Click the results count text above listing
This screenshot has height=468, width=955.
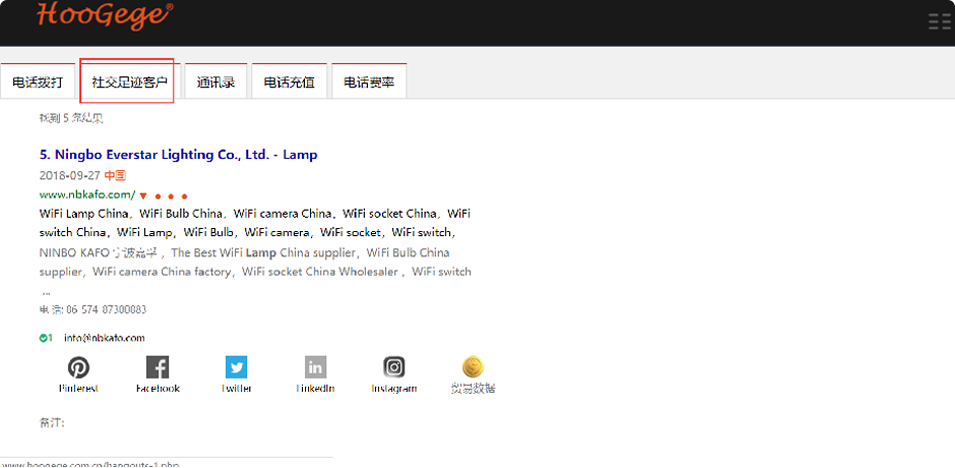point(71,118)
